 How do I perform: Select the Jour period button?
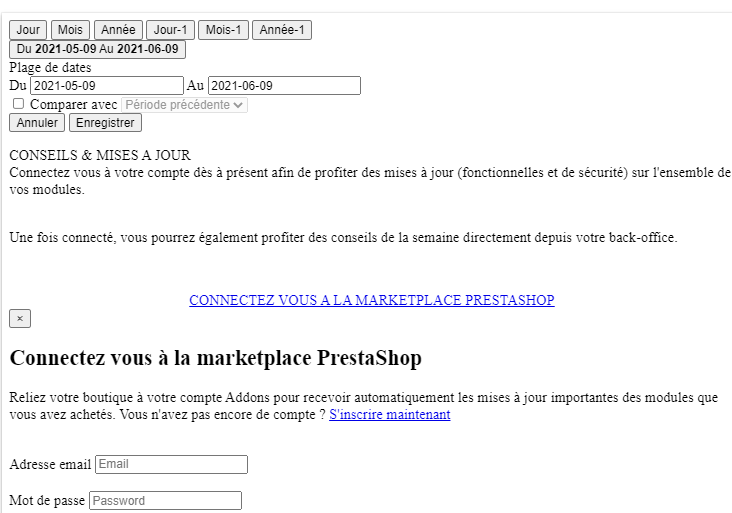(x=28, y=30)
